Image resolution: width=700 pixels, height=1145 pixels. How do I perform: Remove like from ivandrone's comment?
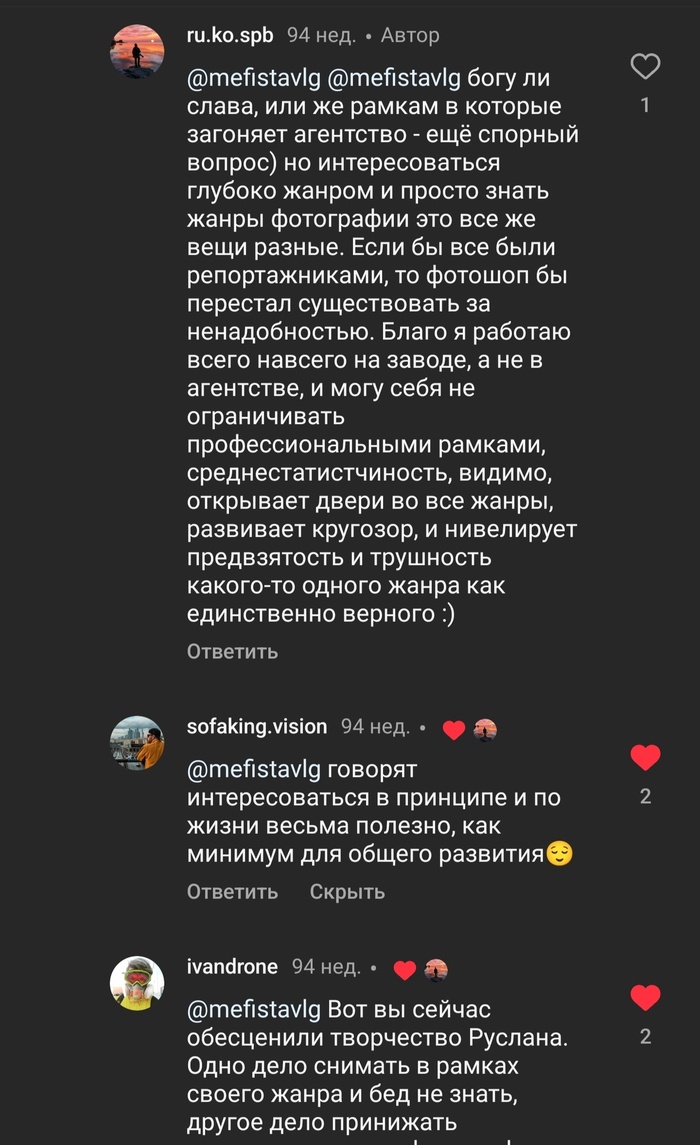(645, 997)
